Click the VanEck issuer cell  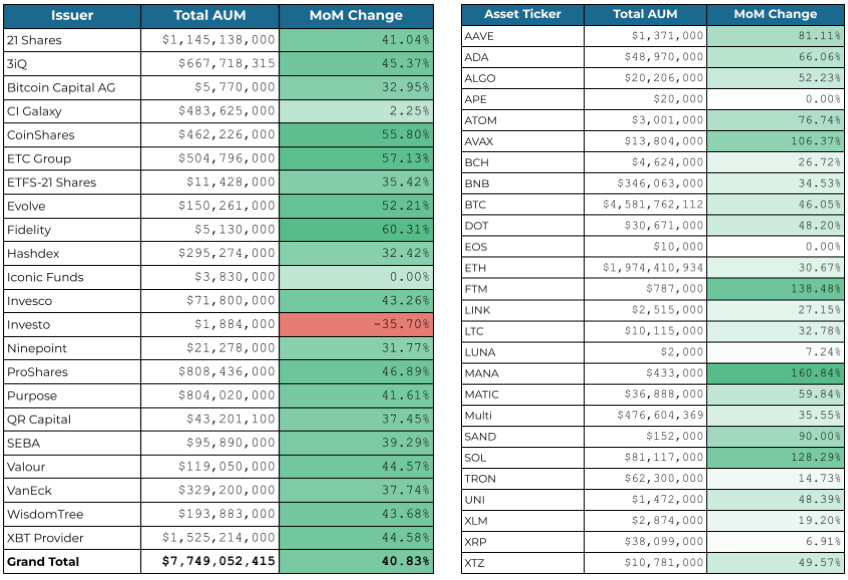[x=72, y=491]
